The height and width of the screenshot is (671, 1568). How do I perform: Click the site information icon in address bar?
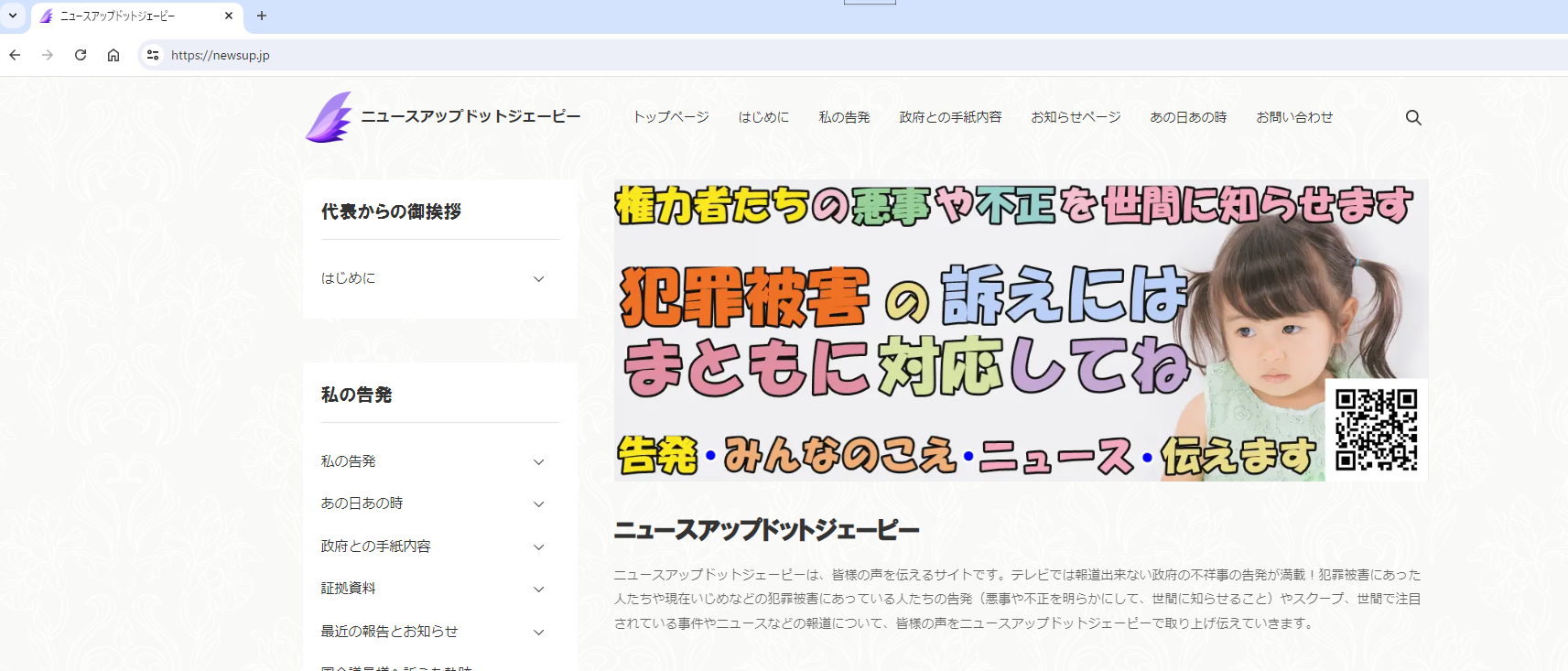(153, 55)
